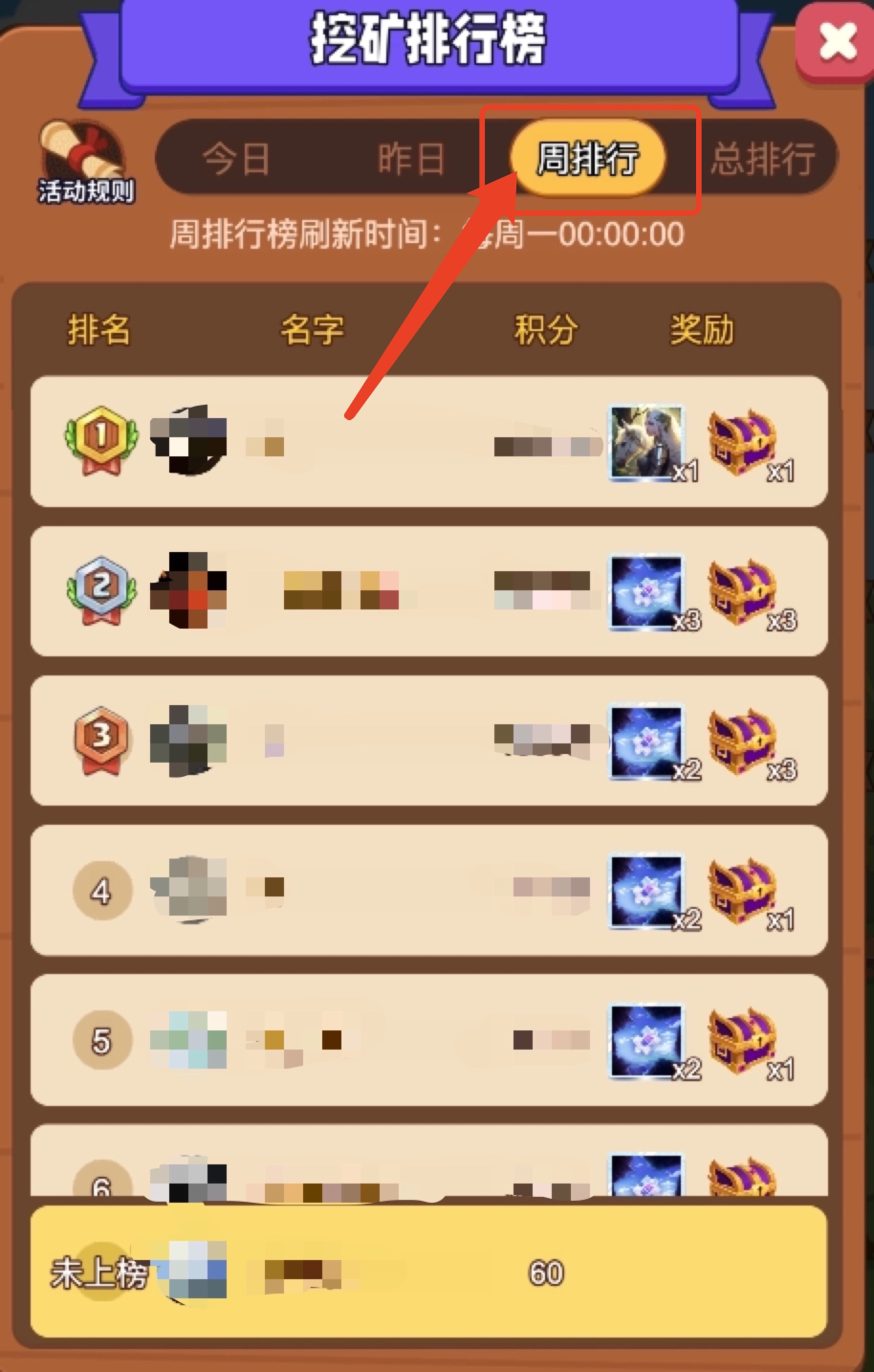This screenshot has width=874, height=1372.
Task: Open the rank 1 player avatar
Action: pos(188,441)
